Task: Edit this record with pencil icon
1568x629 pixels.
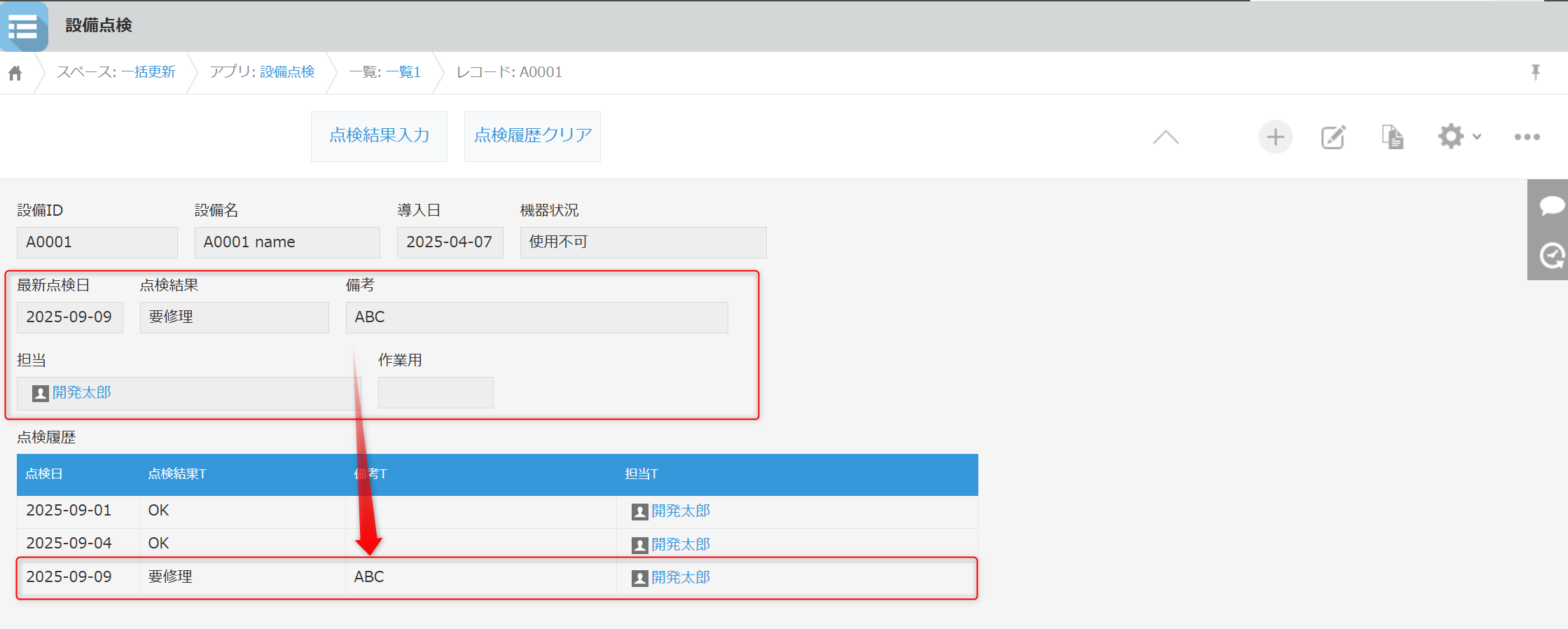Action: point(1333,137)
